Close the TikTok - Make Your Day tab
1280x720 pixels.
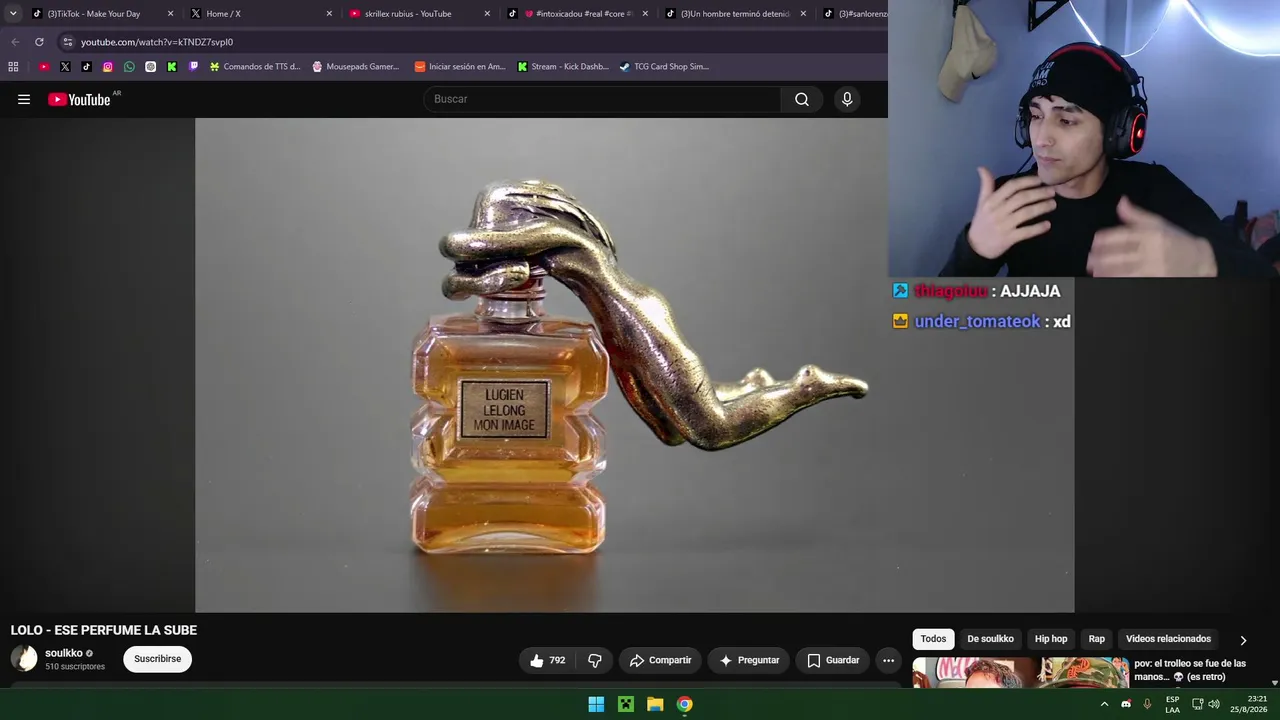170,14
